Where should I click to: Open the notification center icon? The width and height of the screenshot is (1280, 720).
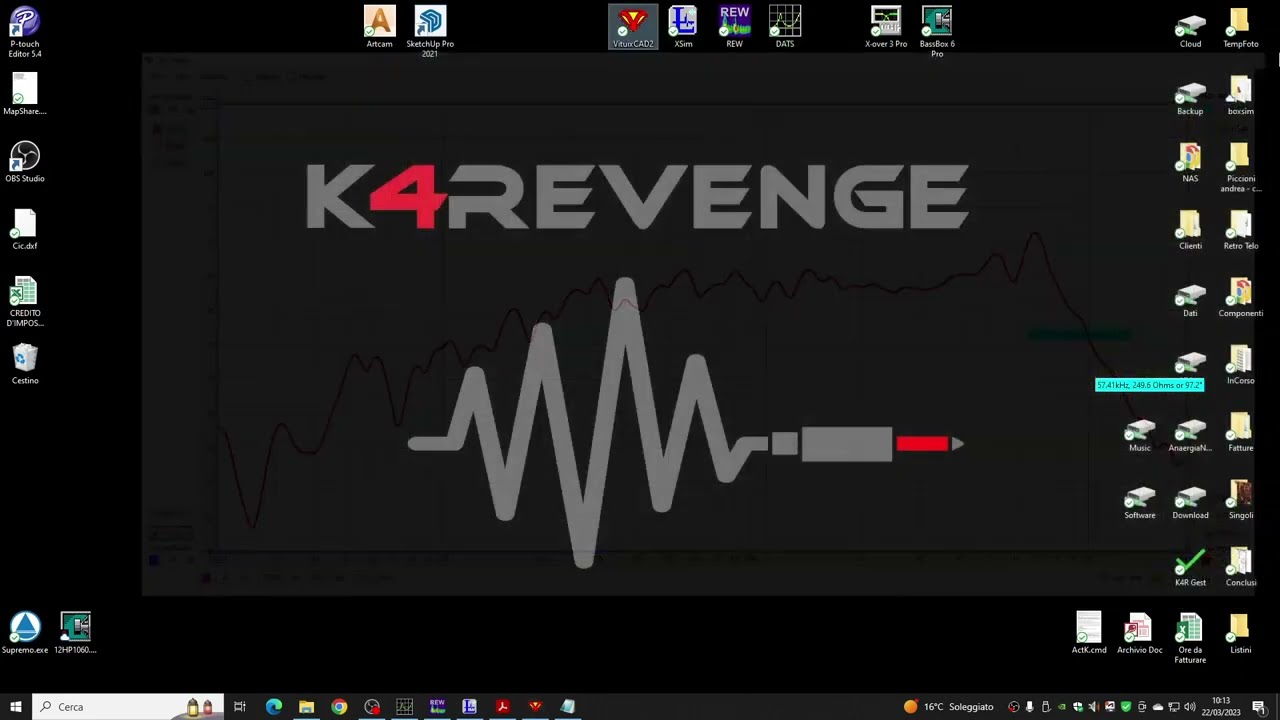click(1259, 707)
